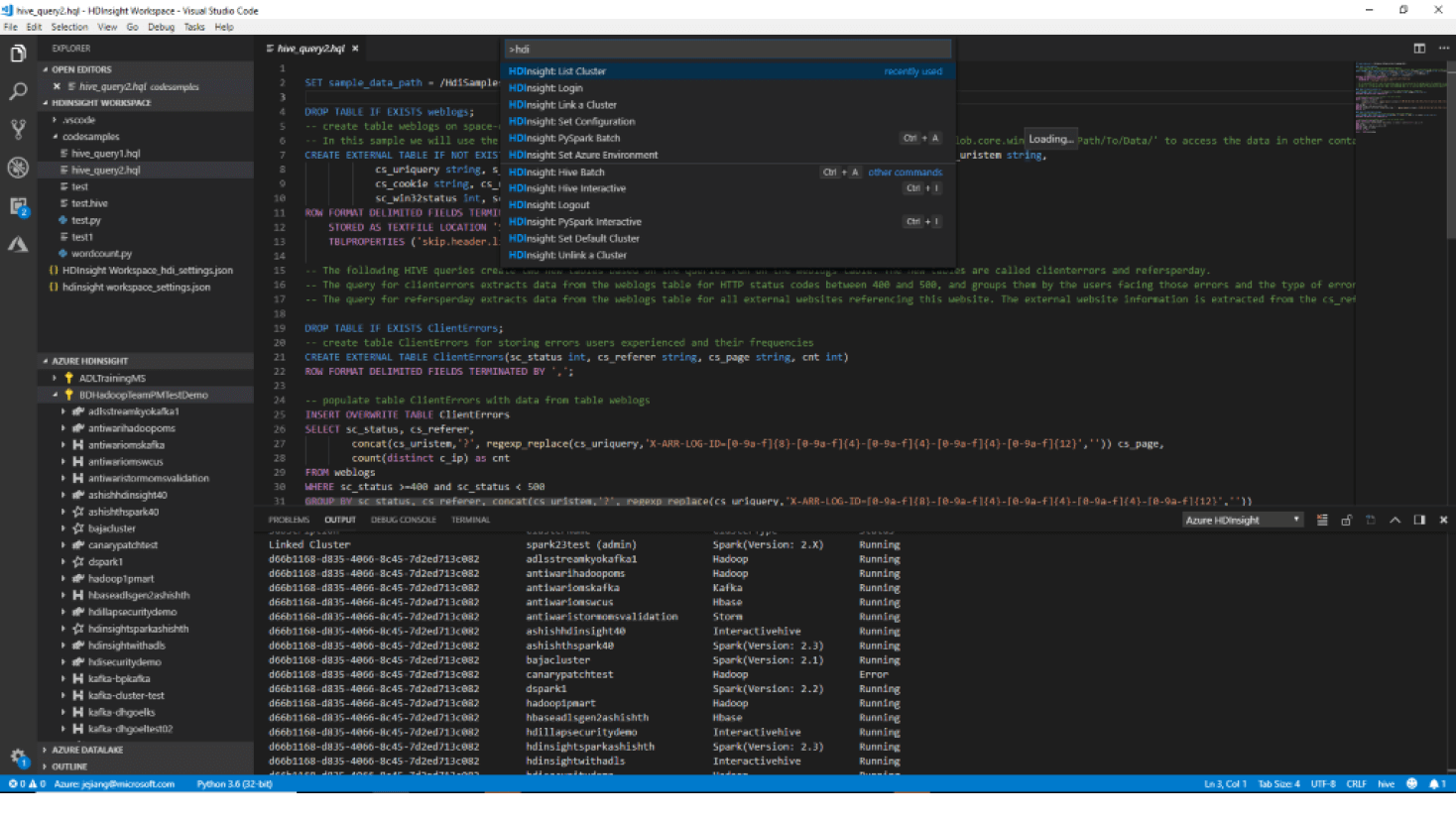Image resolution: width=1456 pixels, height=821 pixels.
Task: Open the Azure HDInsight output channel dropdown
Action: (x=1242, y=520)
